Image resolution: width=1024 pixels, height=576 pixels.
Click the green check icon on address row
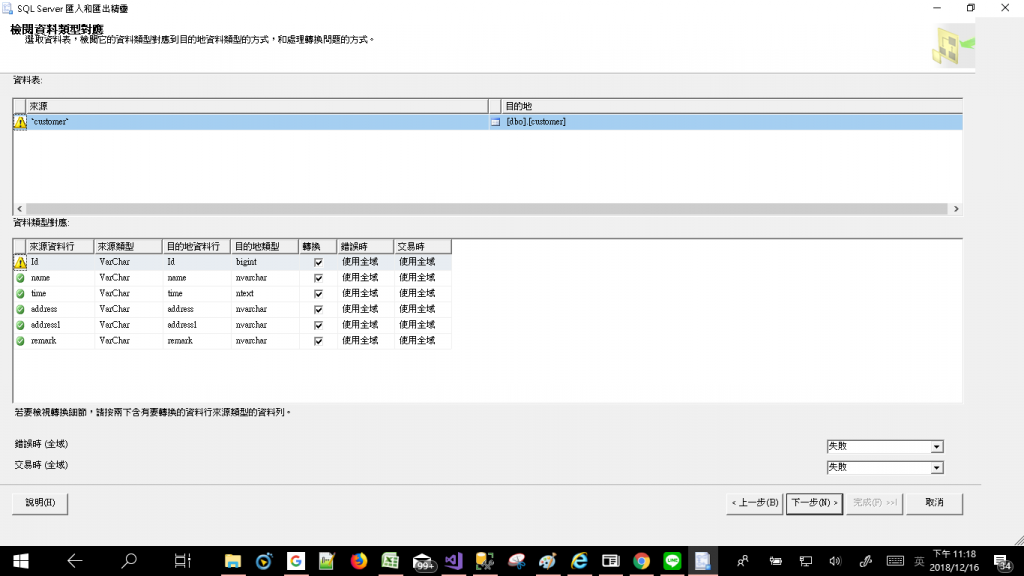tap(20, 310)
